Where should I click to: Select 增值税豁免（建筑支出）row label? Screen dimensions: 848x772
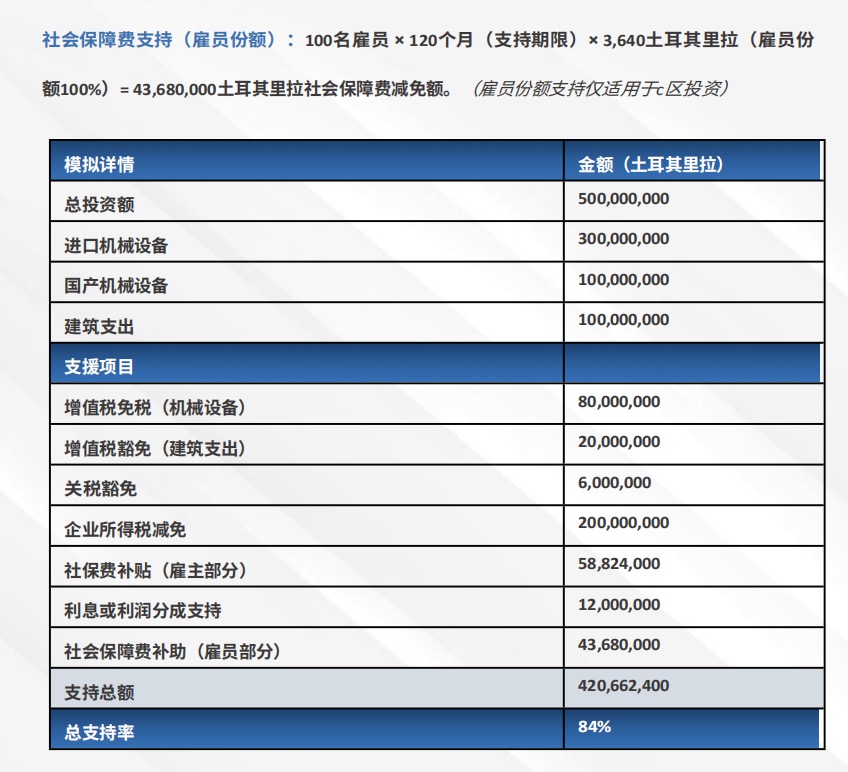[x=155, y=449]
